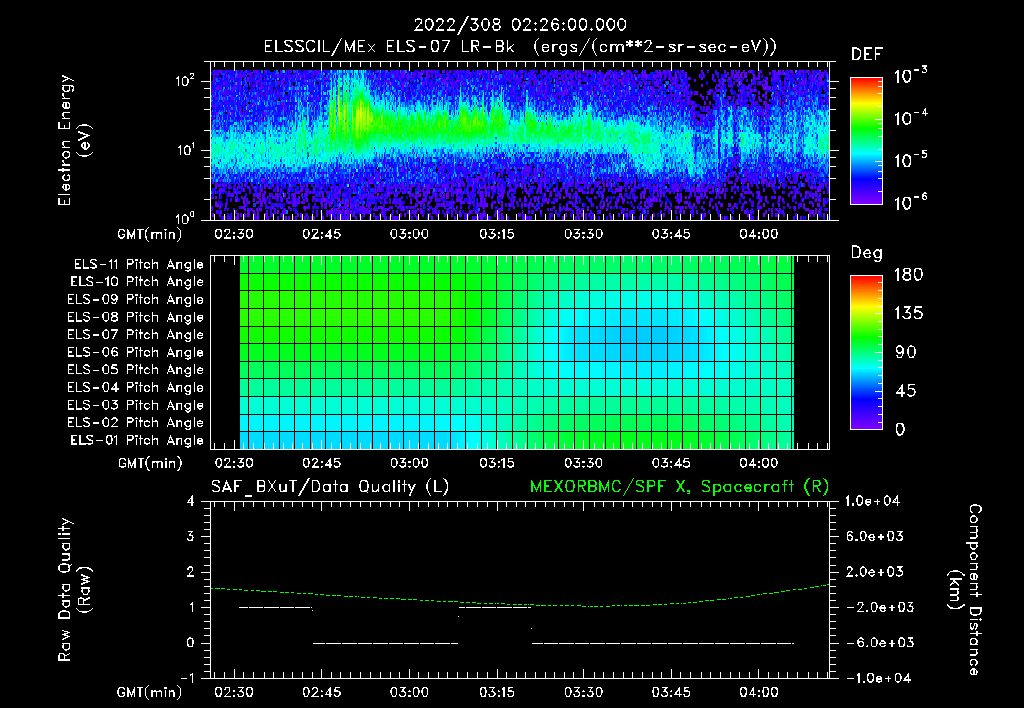The width and height of the screenshot is (1024, 708).
Task: Click the ELS-03 Pitch Angle row label
Action: 136,405
